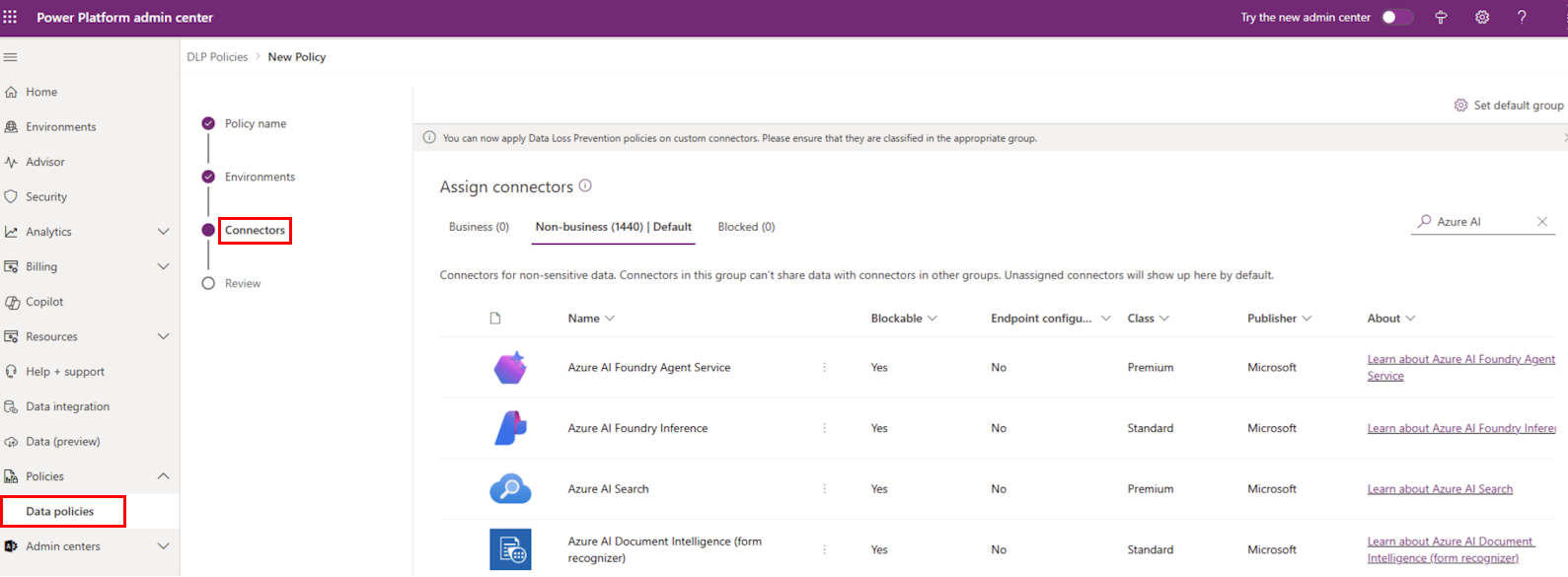Select the completed Policy name step
Screen dimensions: 1568x577
click(x=208, y=123)
